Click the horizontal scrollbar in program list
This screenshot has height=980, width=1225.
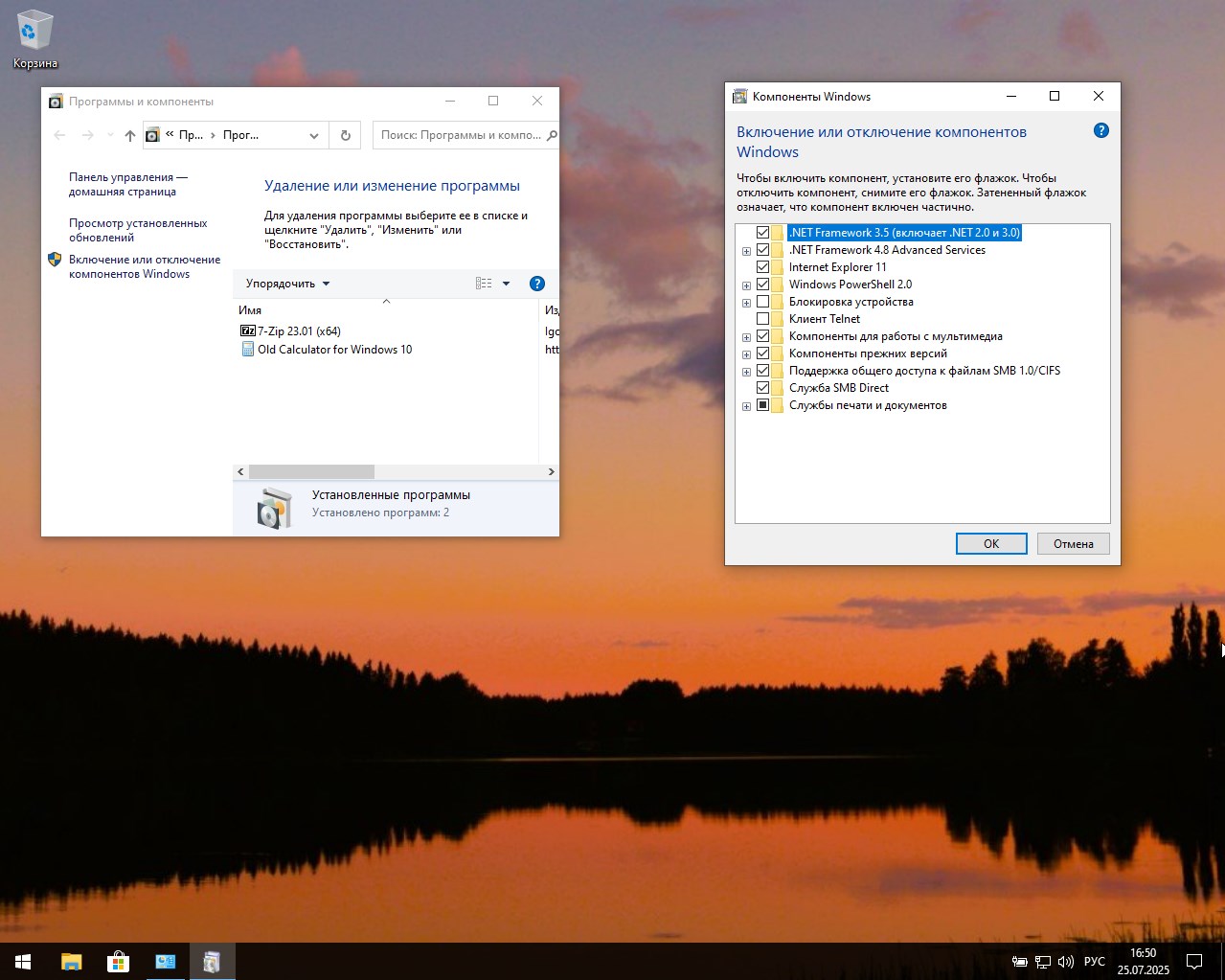[x=311, y=471]
